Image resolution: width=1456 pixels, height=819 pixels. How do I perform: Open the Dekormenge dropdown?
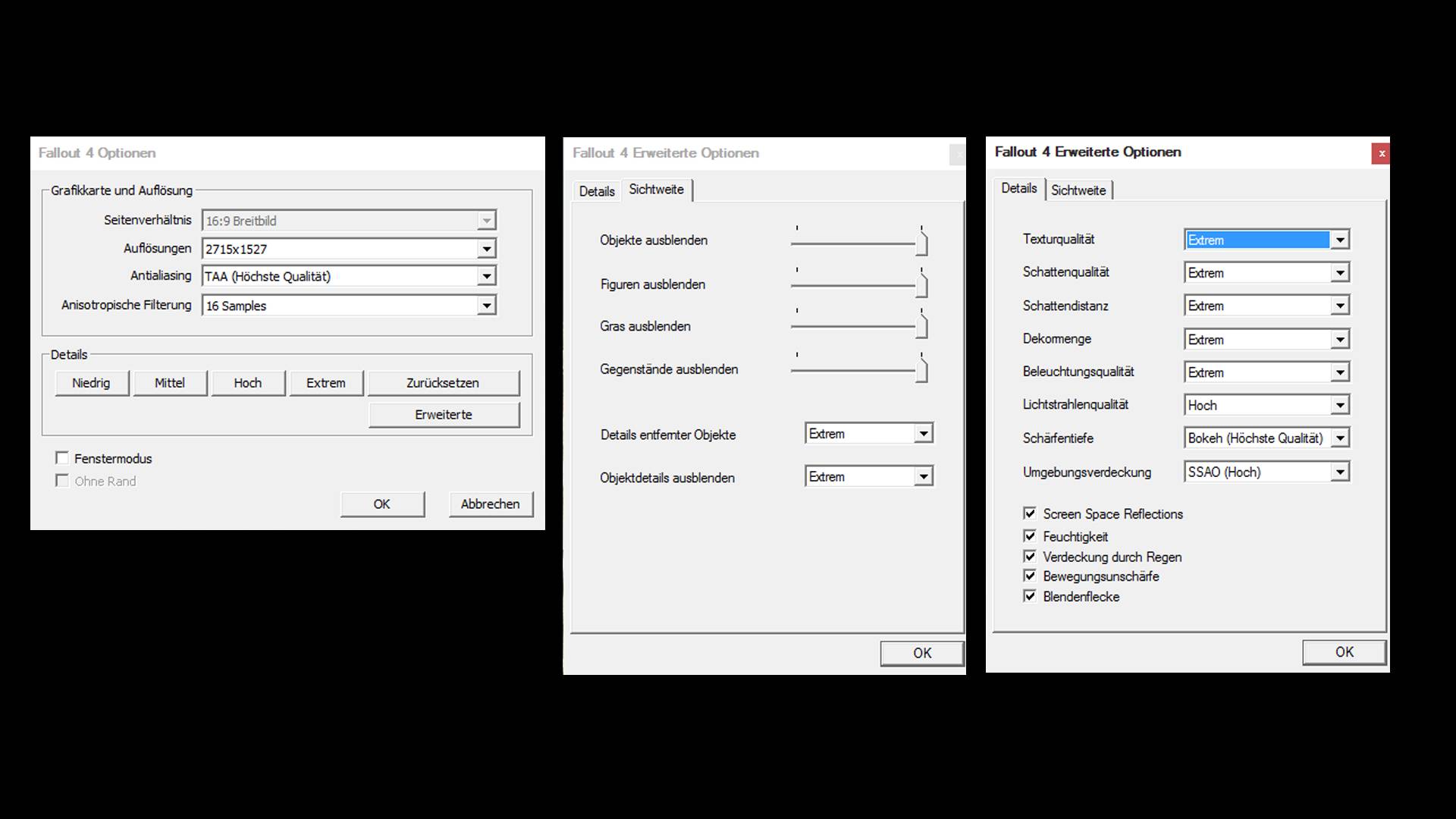[x=1266, y=339]
